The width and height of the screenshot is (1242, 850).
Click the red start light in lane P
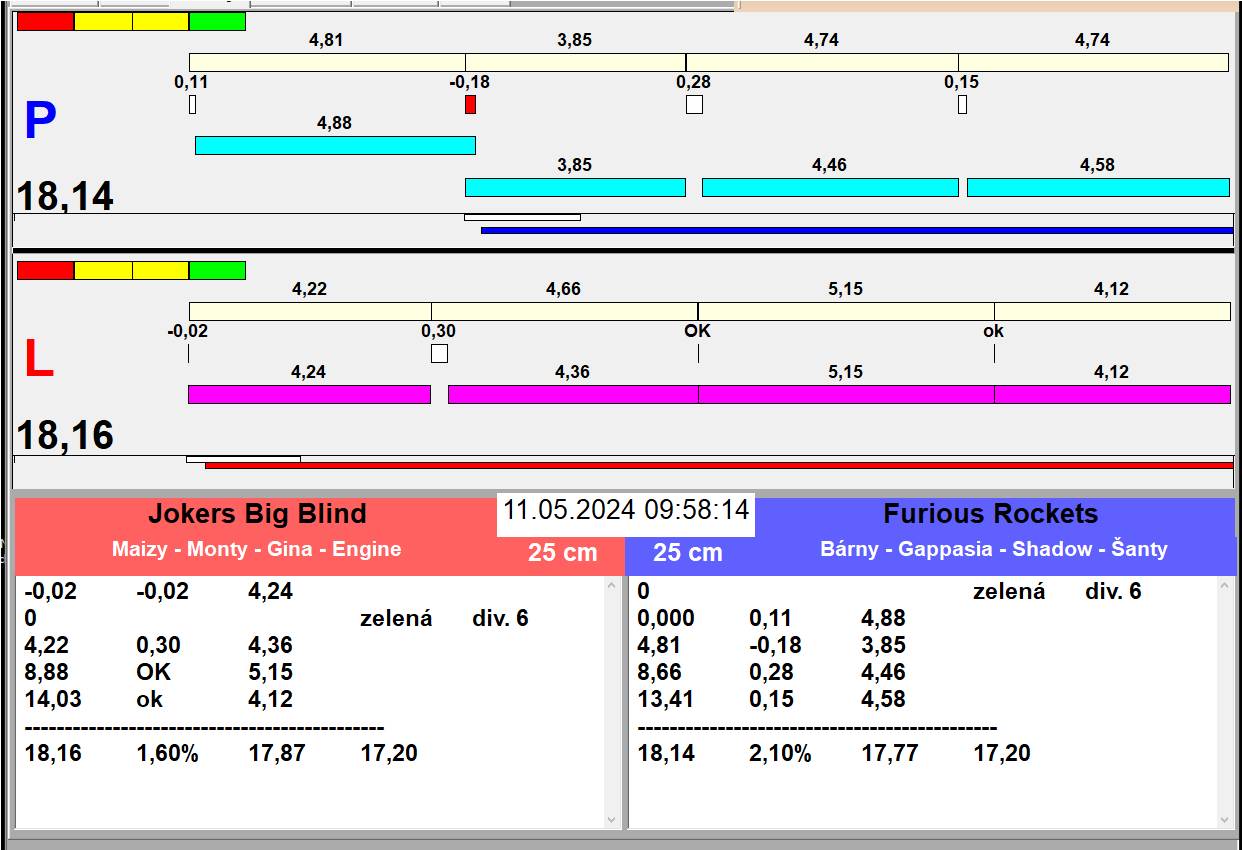[x=46, y=21]
